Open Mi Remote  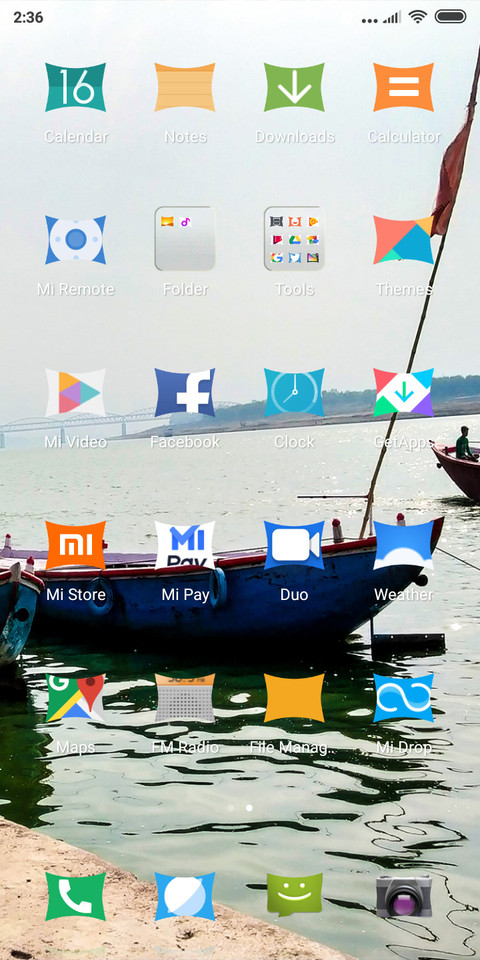[75, 239]
